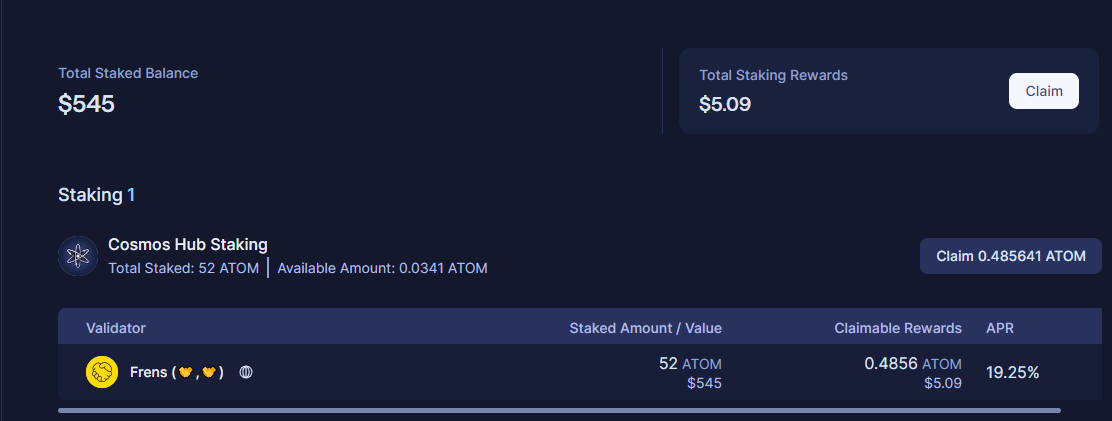Click the Staked Amount / Value column header
This screenshot has width=1112, height=421.
[645, 328]
